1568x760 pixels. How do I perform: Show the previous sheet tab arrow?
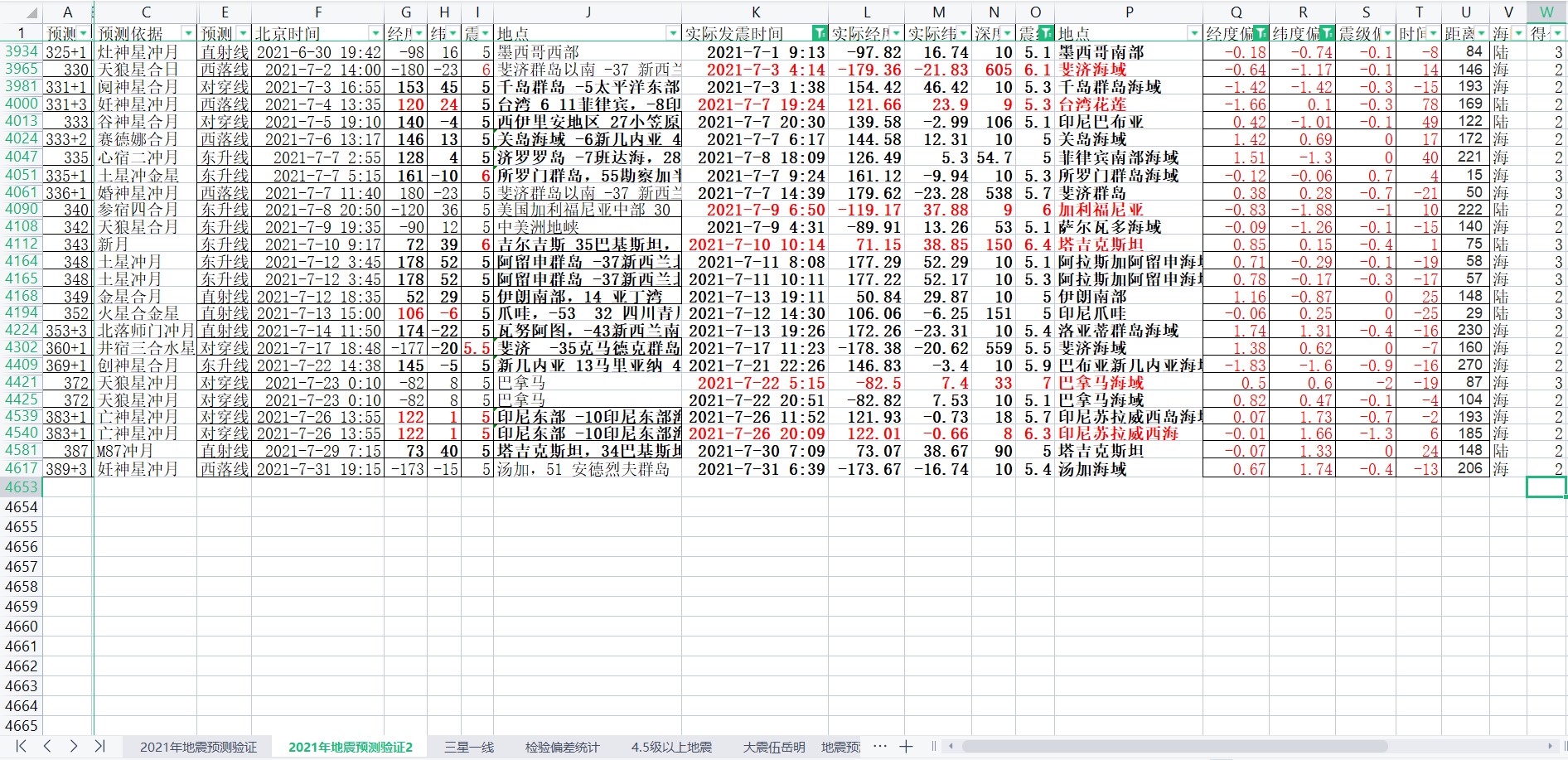click(x=47, y=746)
